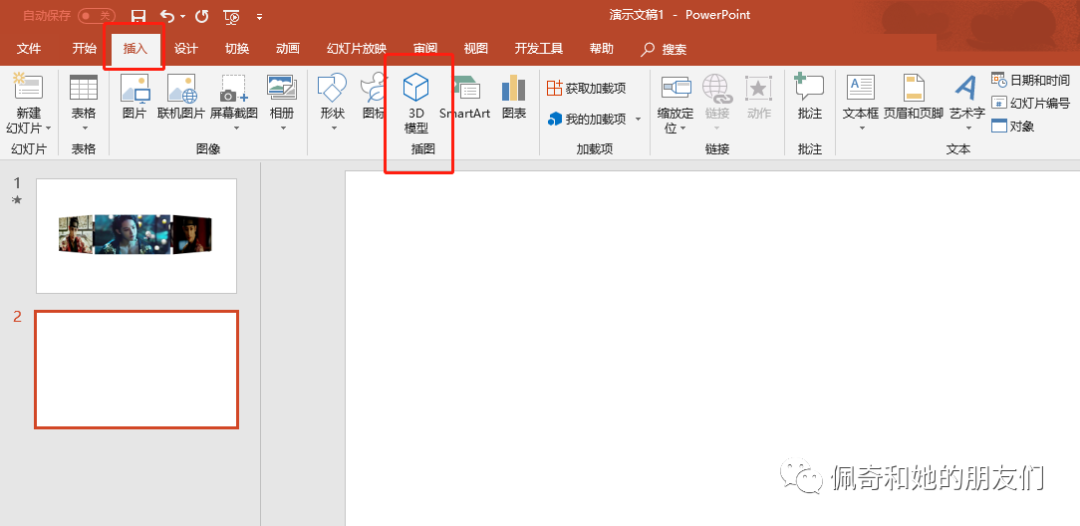The image size is (1080, 526).
Task: Switch to the 插入 tab
Action: coord(135,49)
